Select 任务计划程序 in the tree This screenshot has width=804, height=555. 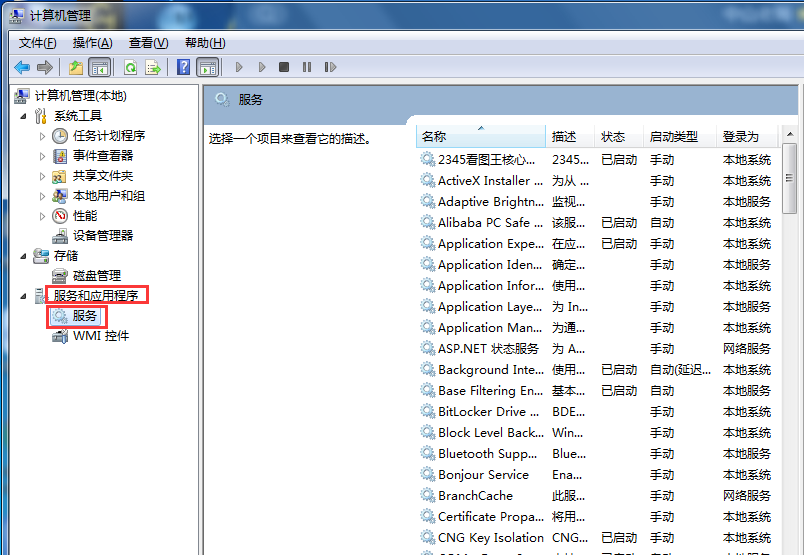tap(109, 136)
